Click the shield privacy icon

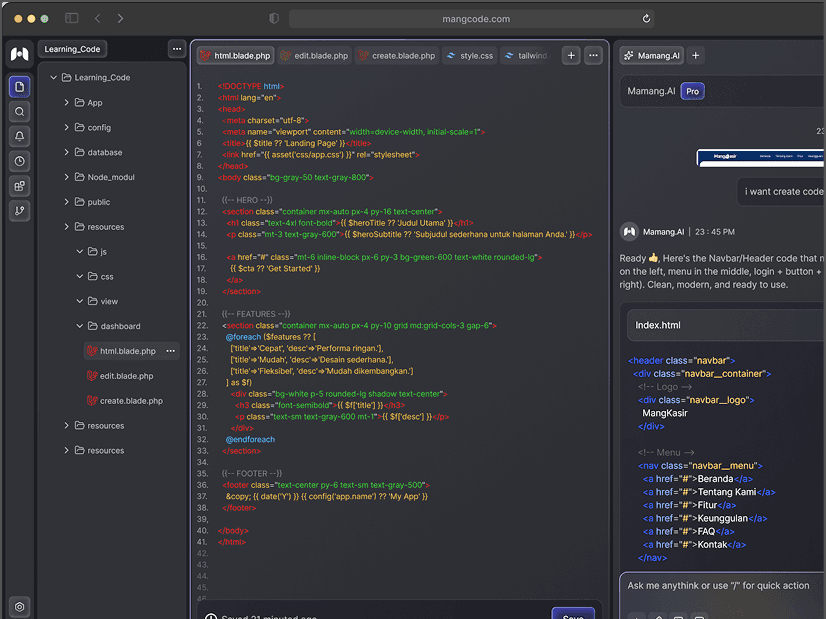(274, 18)
